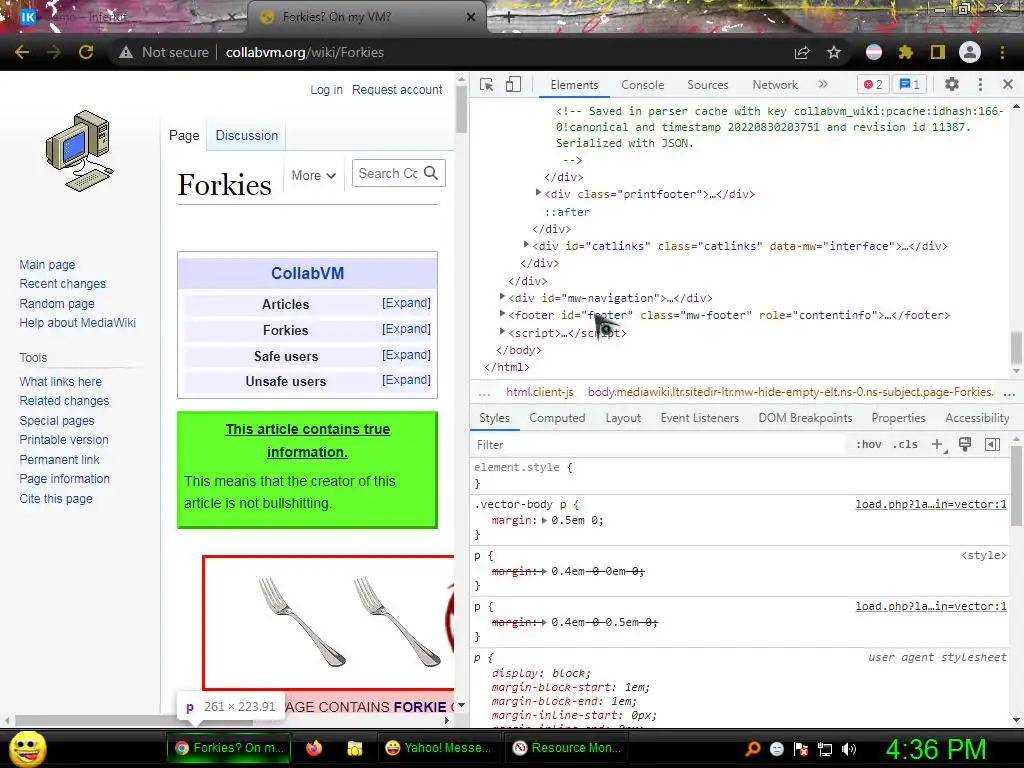The width and height of the screenshot is (1024, 768).
Task: Select the html.client-js breadcrumb
Action: coord(539,392)
